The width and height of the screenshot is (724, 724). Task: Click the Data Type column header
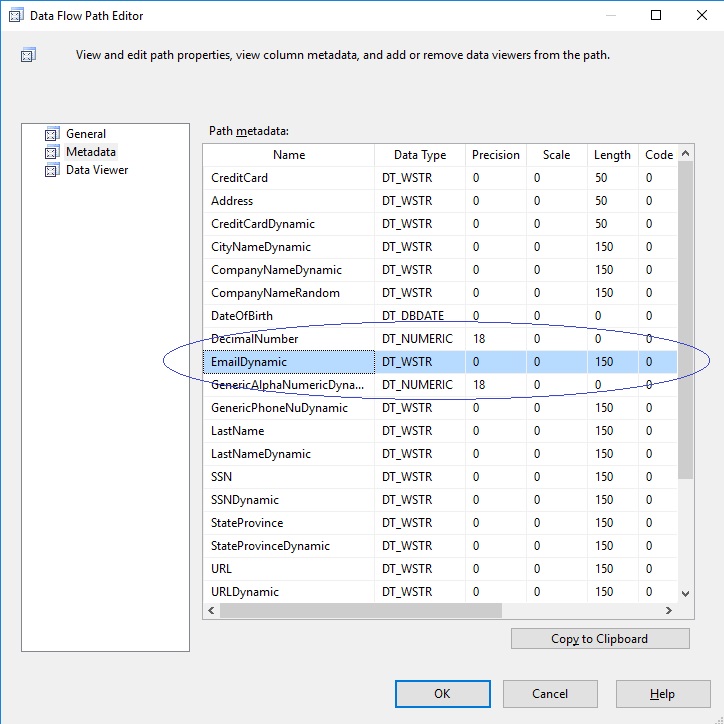click(420, 155)
